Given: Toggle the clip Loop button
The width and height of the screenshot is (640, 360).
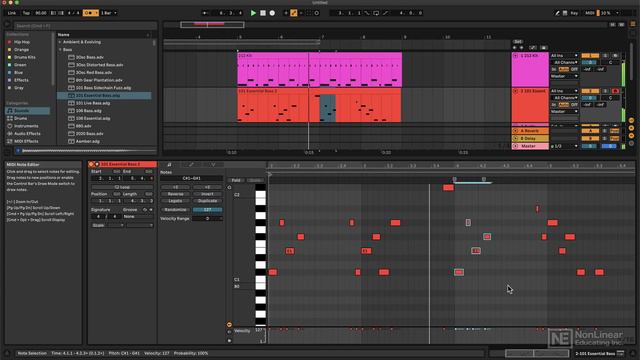Looking at the screenshot, I should coord(122,187).
